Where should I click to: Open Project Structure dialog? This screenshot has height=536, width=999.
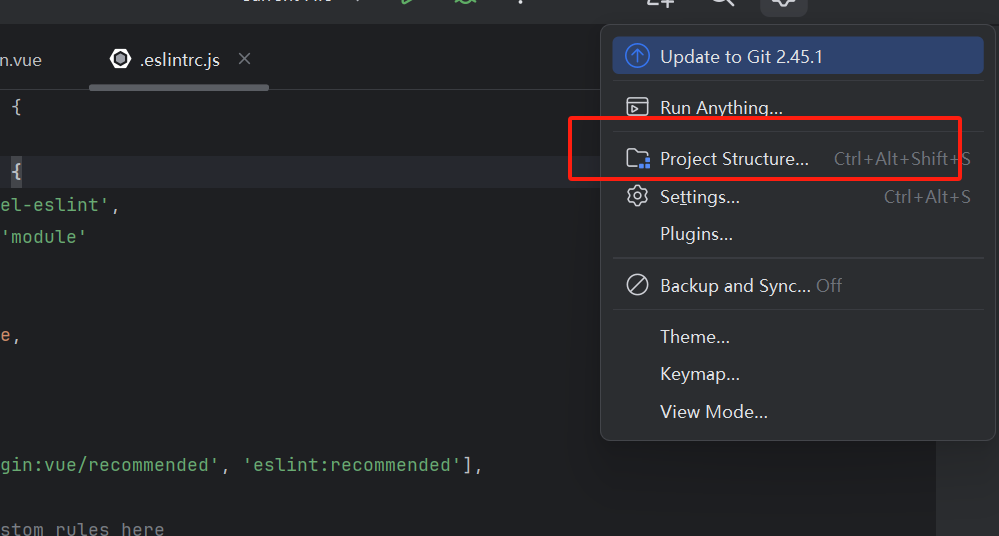734,159
